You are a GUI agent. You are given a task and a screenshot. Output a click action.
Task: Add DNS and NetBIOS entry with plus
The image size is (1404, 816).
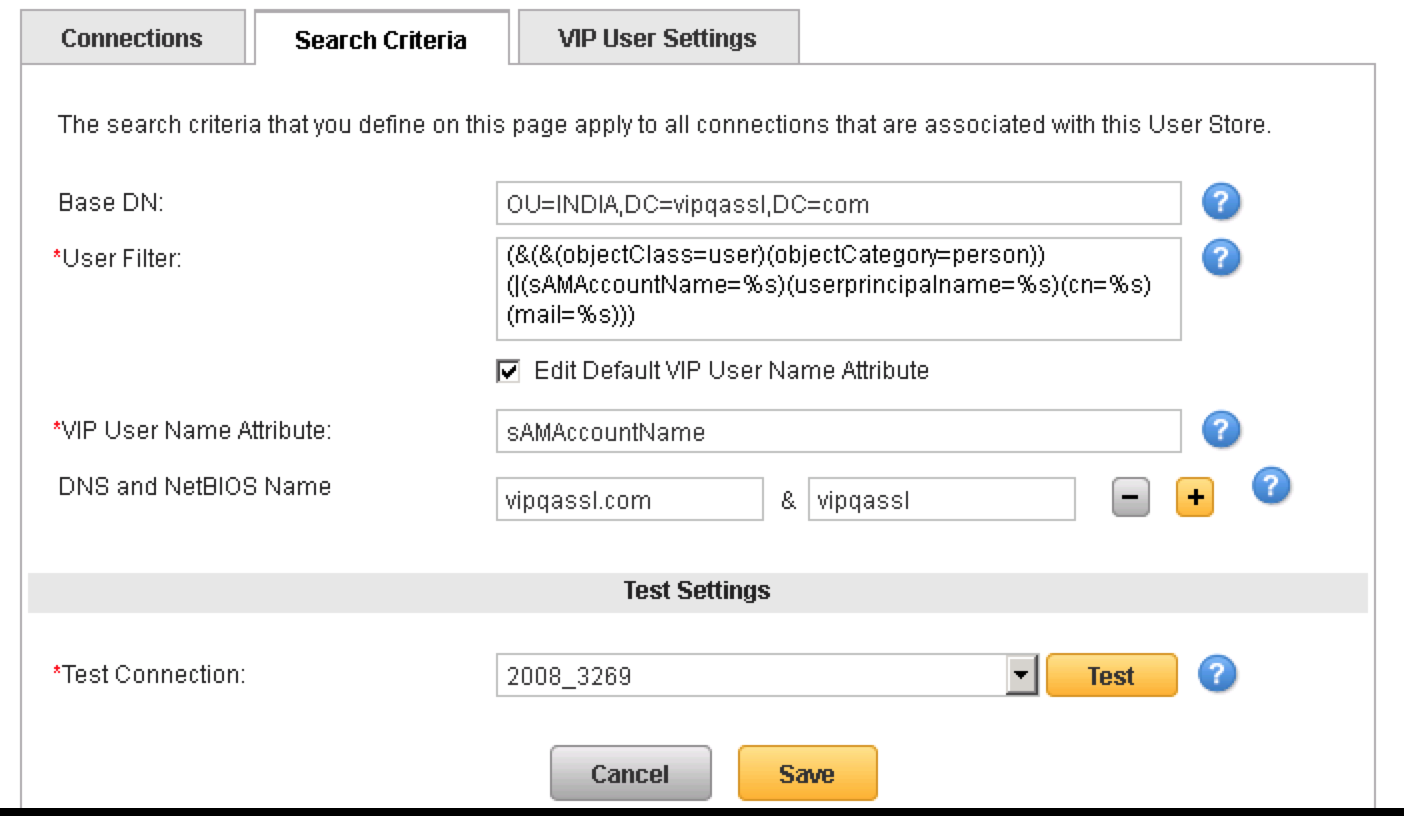point(1194,498)
